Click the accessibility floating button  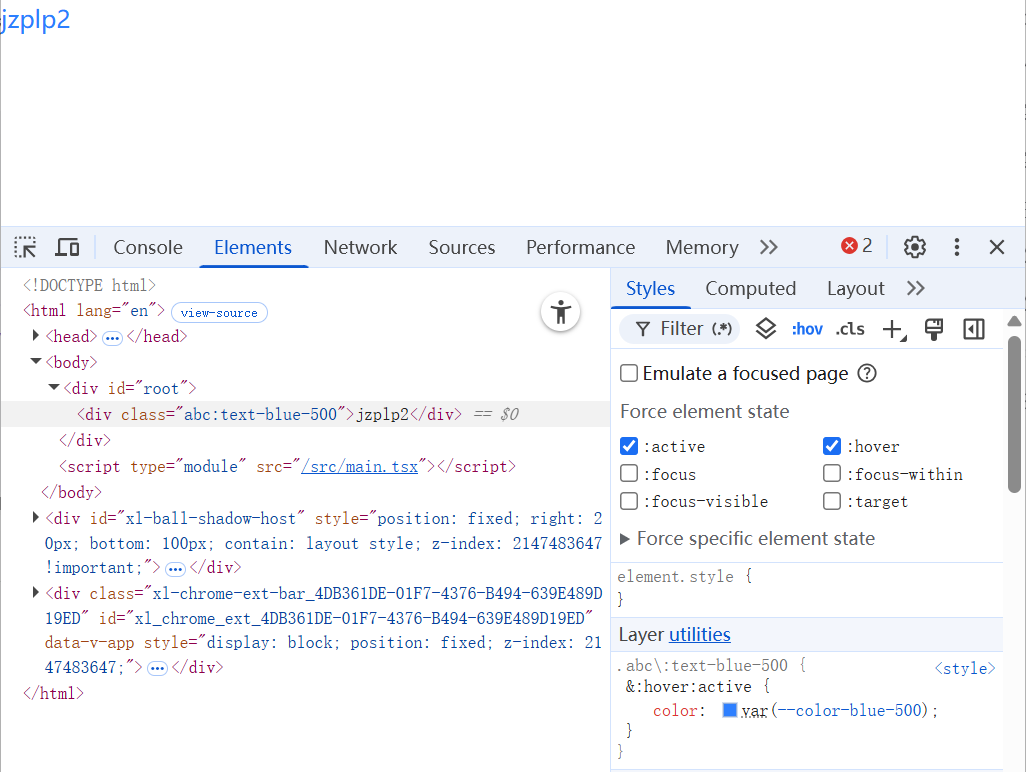tap(561, 311)
